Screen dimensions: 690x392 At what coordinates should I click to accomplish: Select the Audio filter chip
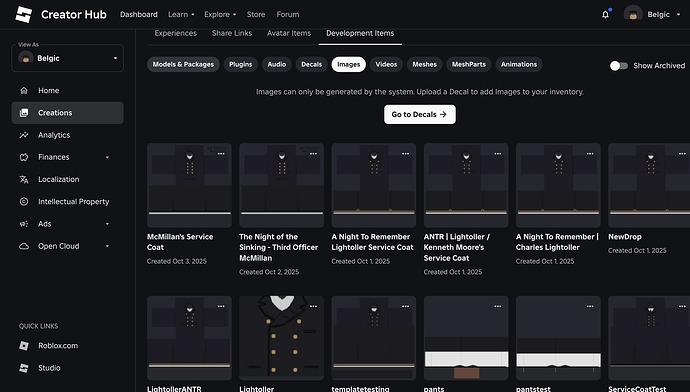pyautogui.click(x=277, y=64)
